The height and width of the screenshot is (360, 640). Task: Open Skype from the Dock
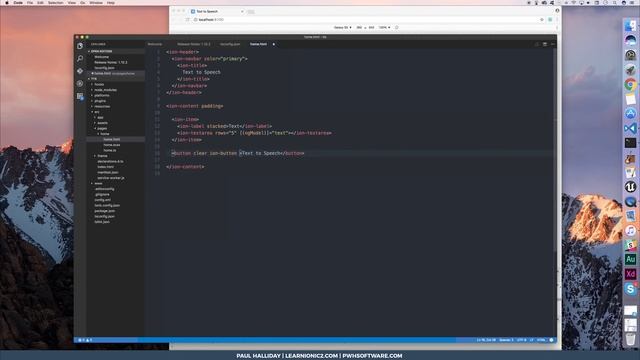tap(631, 289)
